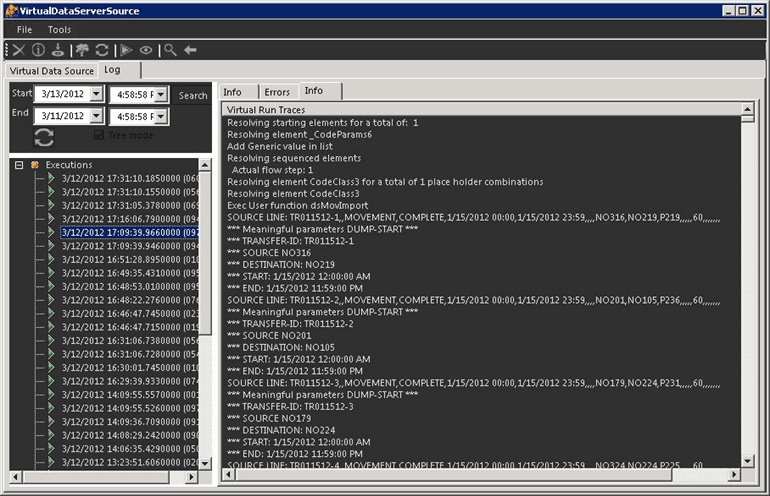
Task: Click the executions list horizontal scrollbar thumb
Action: tap(97, 476)
